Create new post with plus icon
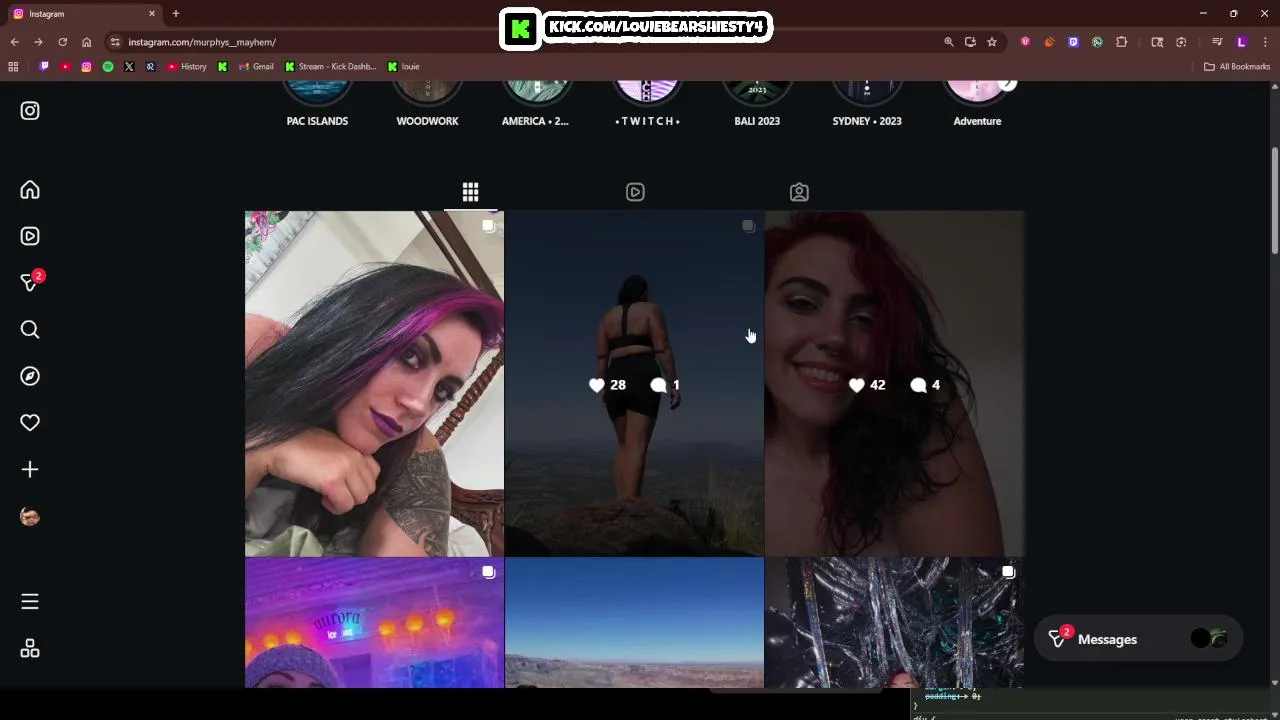Image resolution: width=1280 pixels, height=720 pixels. click(30, 469)
